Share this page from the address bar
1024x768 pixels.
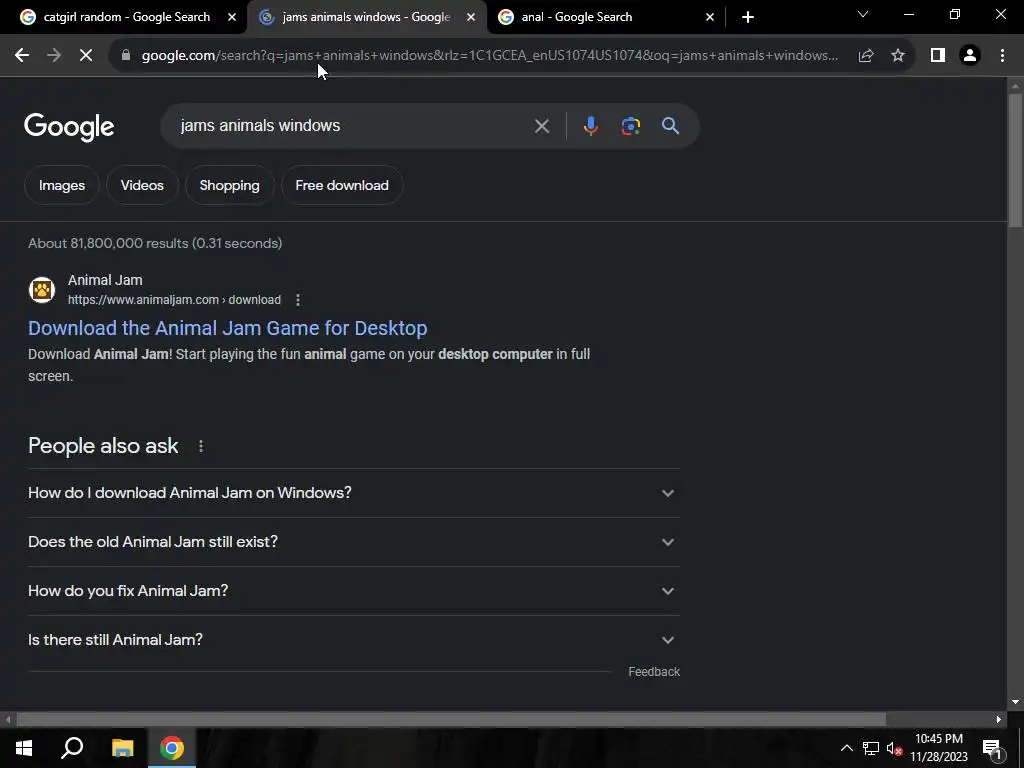(866, 56)
